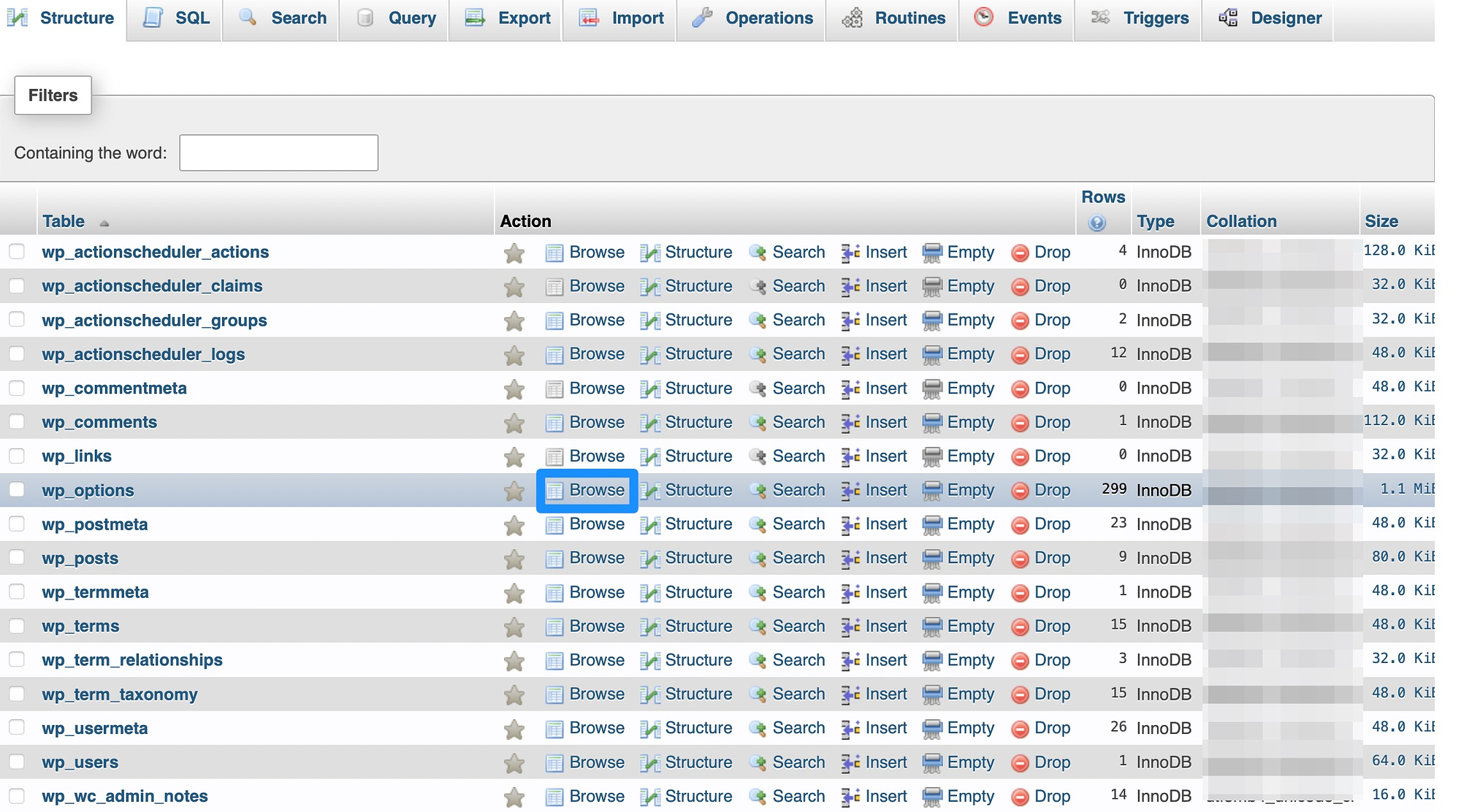
Task: Click the Empty icon for wp_links
Action: click(930, 455)
